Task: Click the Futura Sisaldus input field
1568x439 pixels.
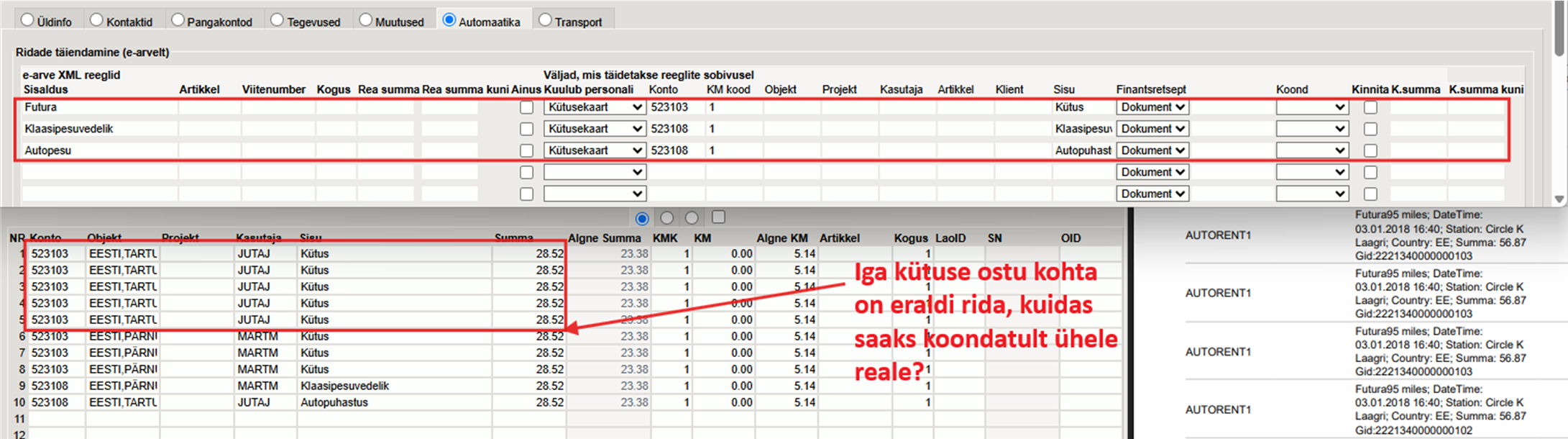Action: coord(99,107)
